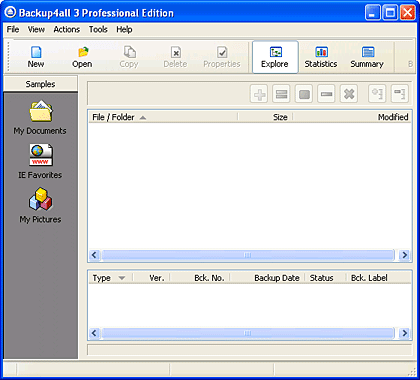Open the File menu
This screenshot has width=420, height=380.
coord(13,29)
